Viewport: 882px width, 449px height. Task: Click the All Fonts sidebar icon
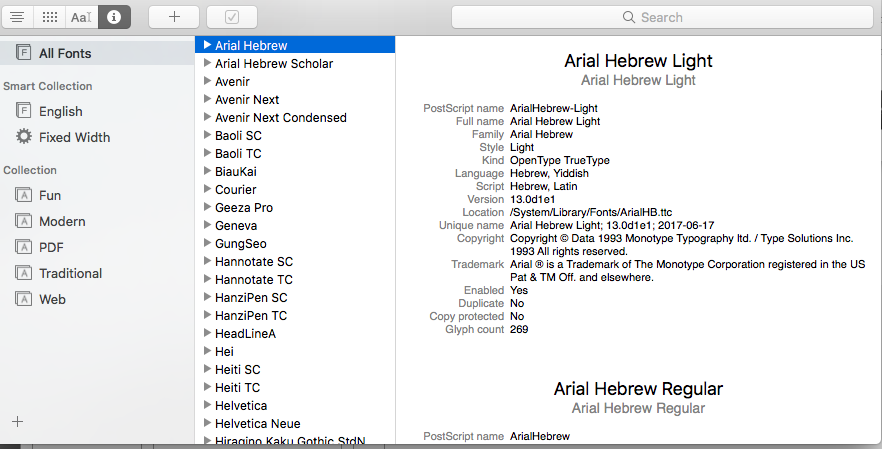click(x=23, y=53)
